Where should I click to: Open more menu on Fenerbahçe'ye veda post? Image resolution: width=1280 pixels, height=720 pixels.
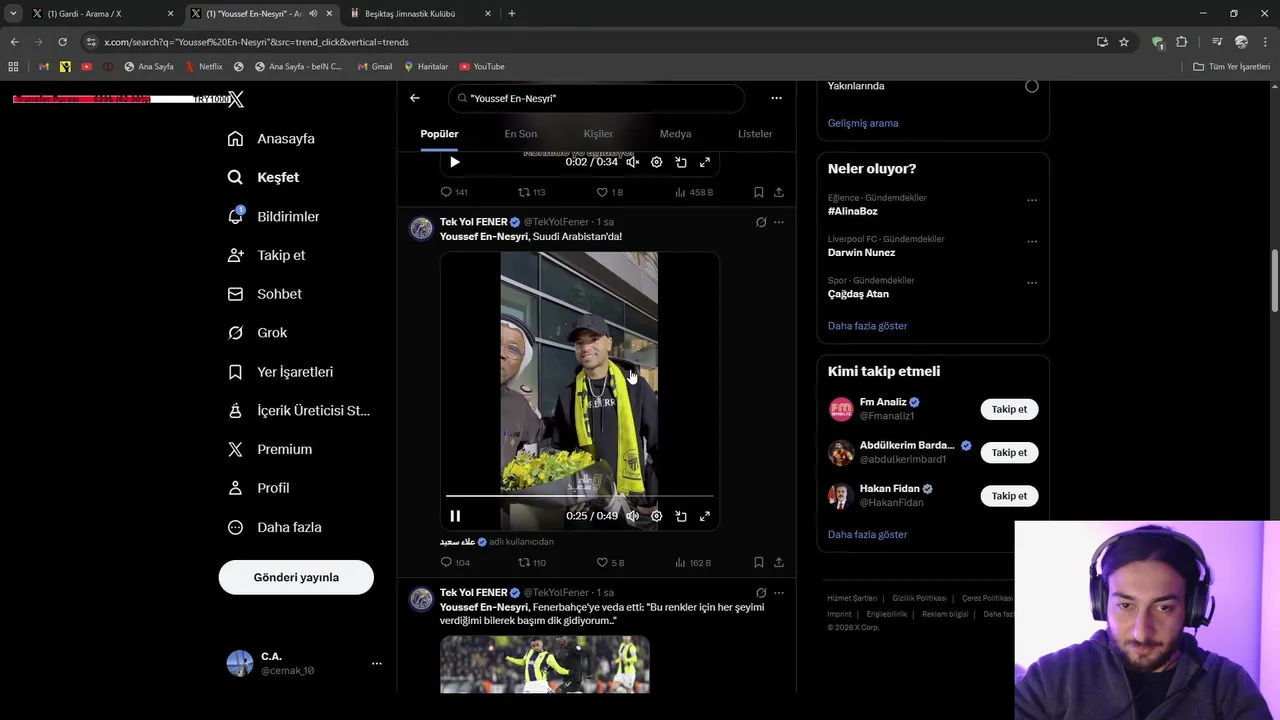pos(779,593)
